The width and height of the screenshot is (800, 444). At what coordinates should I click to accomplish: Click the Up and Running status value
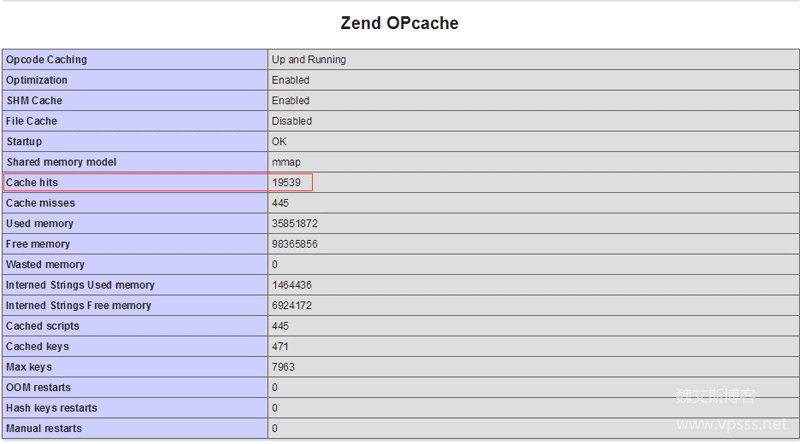point(308,60)
